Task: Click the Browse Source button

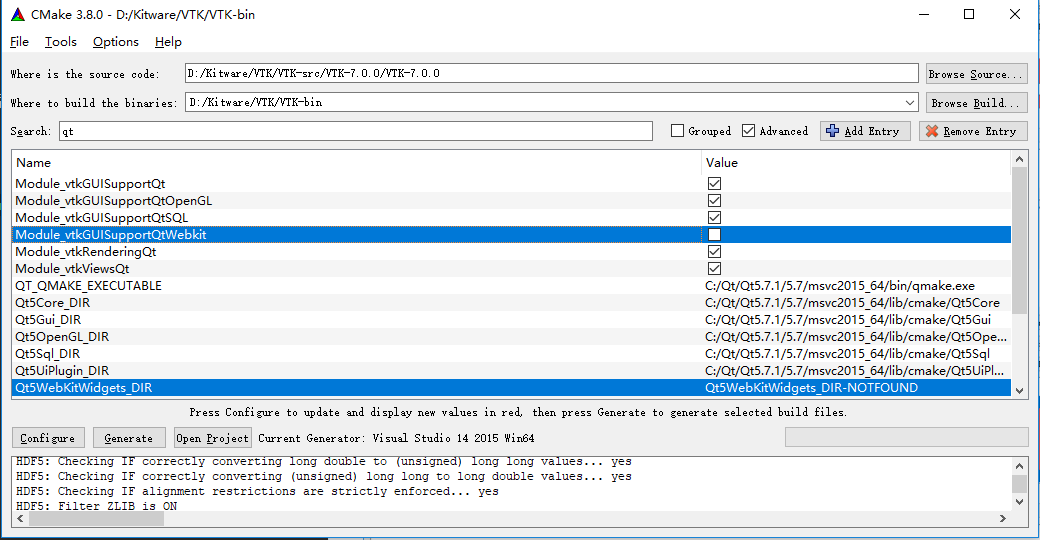Action: pyautogui.click(x=976, y=74)
